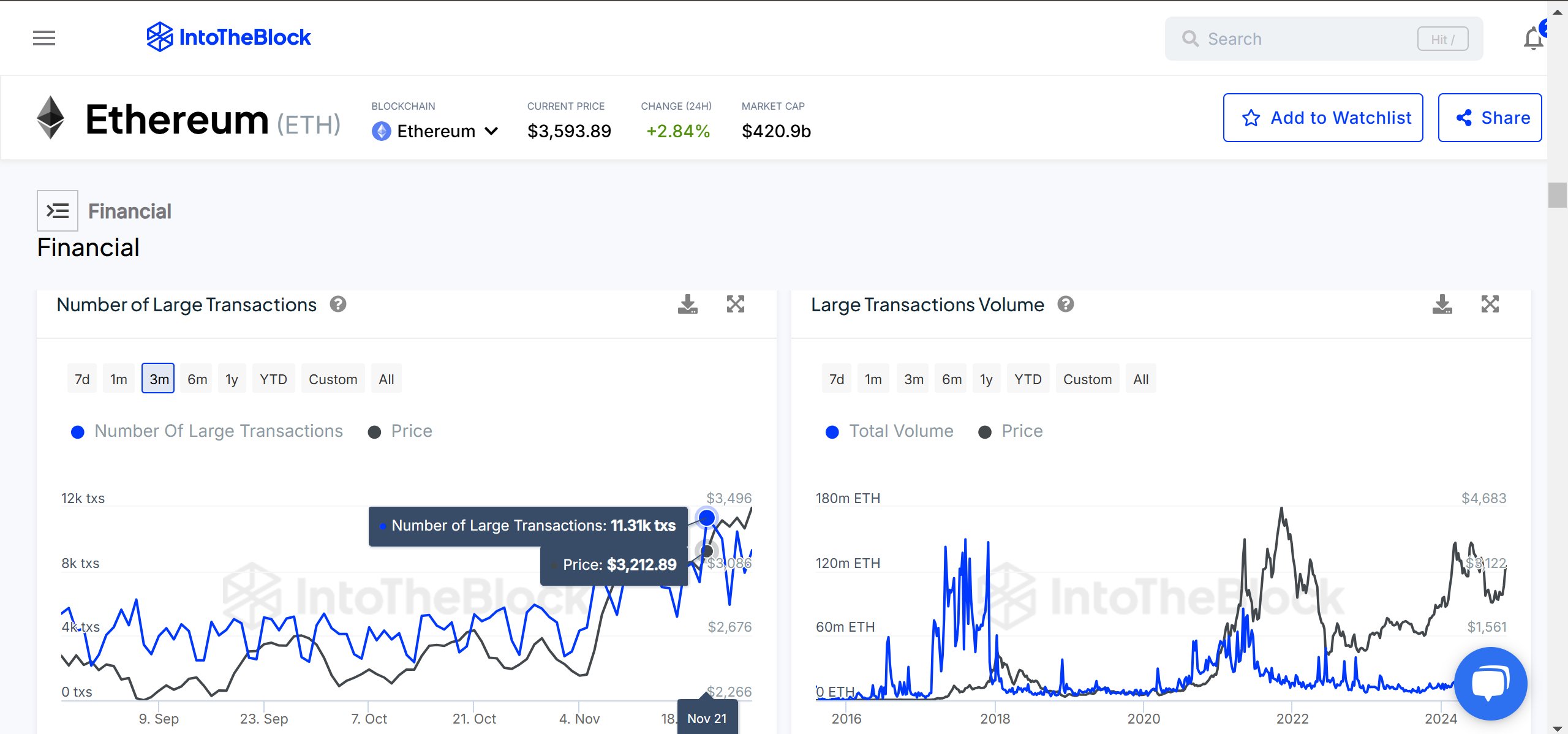
Task: Click the scrollbar down arrow
Action: (1557, 728)
